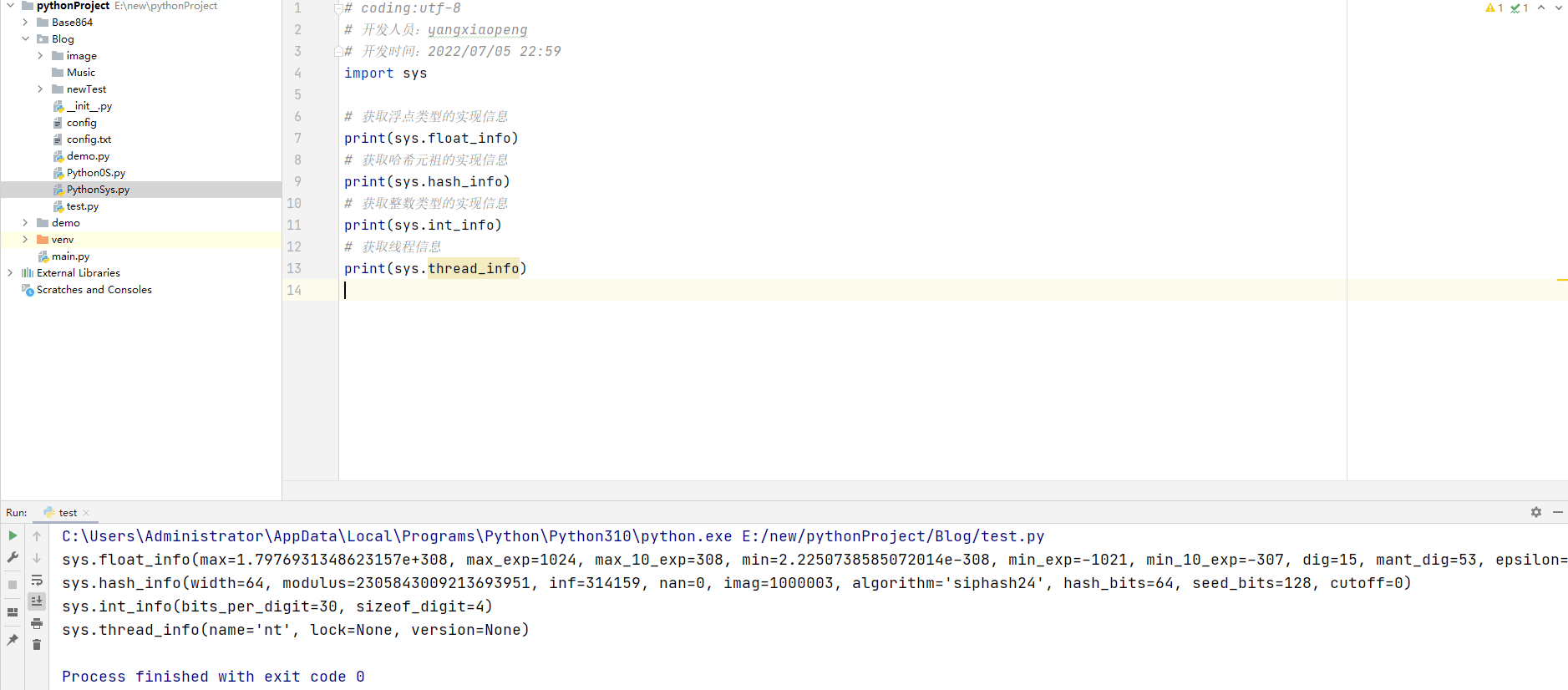Click the yellow warning indicator in editor
Screen dimensions: 1568x690
[1494, 8]
